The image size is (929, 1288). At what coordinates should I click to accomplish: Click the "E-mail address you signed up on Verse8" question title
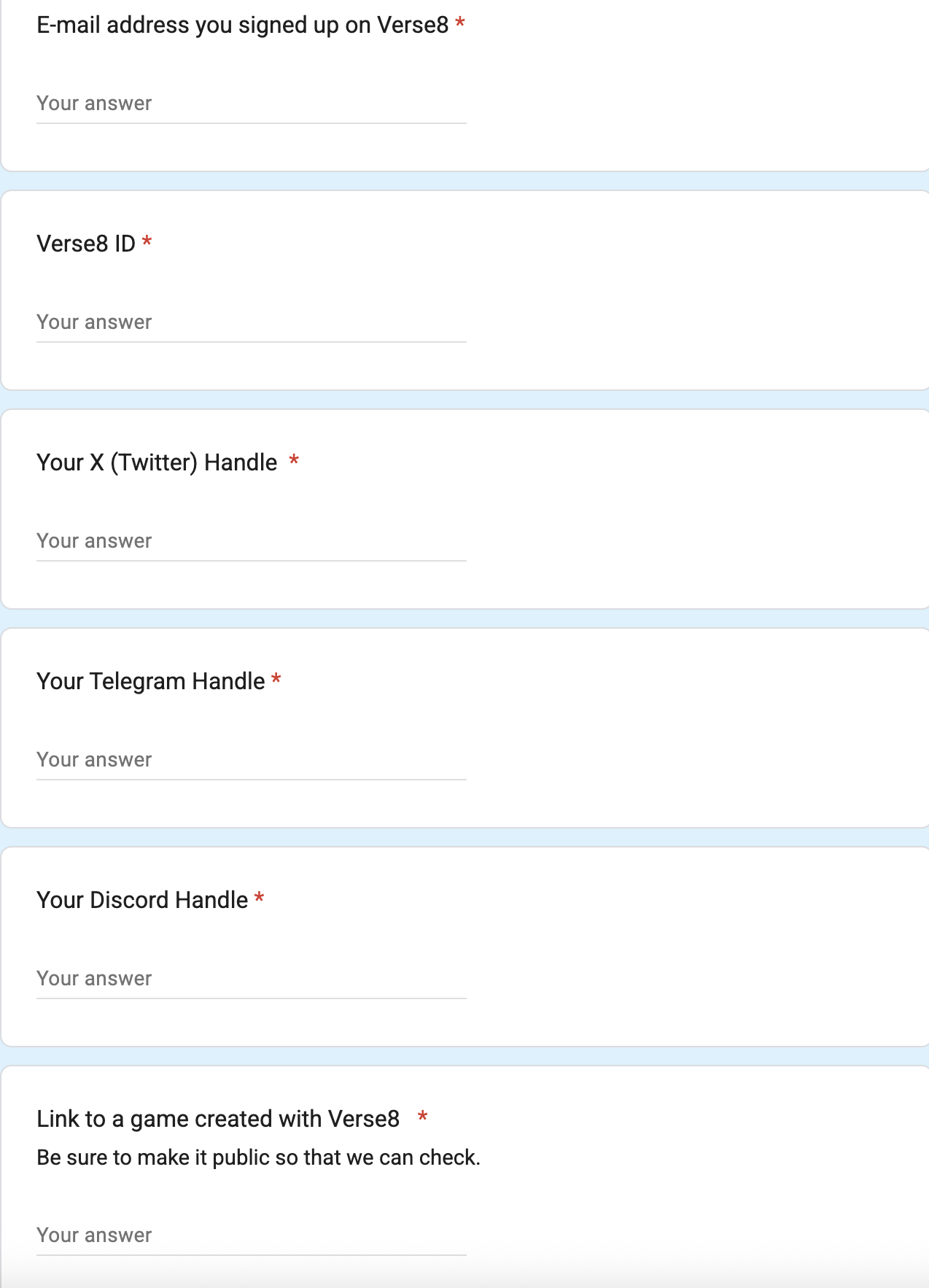(x=242, y=26)
